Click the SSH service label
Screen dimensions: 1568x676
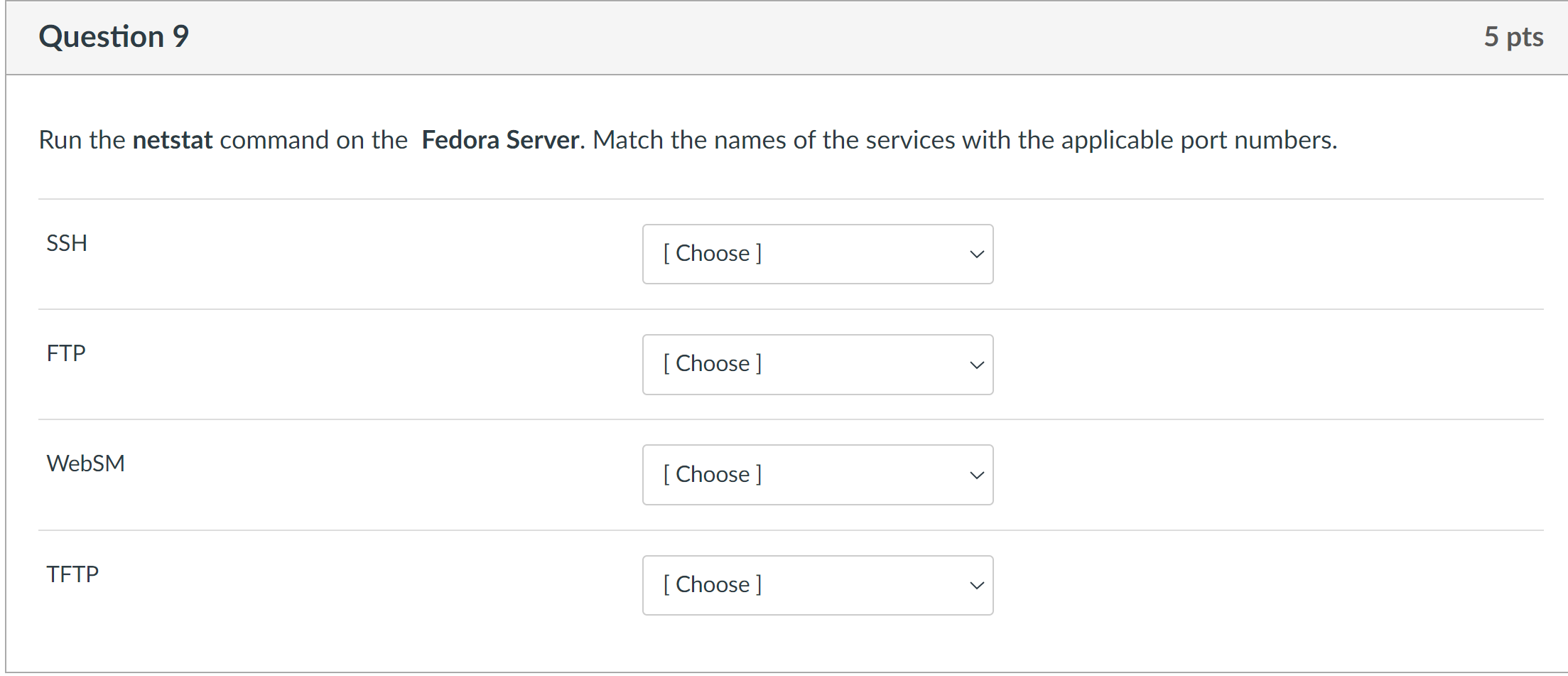pos(67,243)
